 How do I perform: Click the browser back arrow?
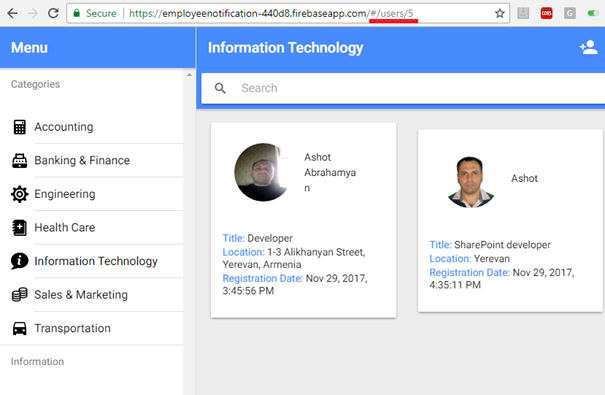point(12,14)
